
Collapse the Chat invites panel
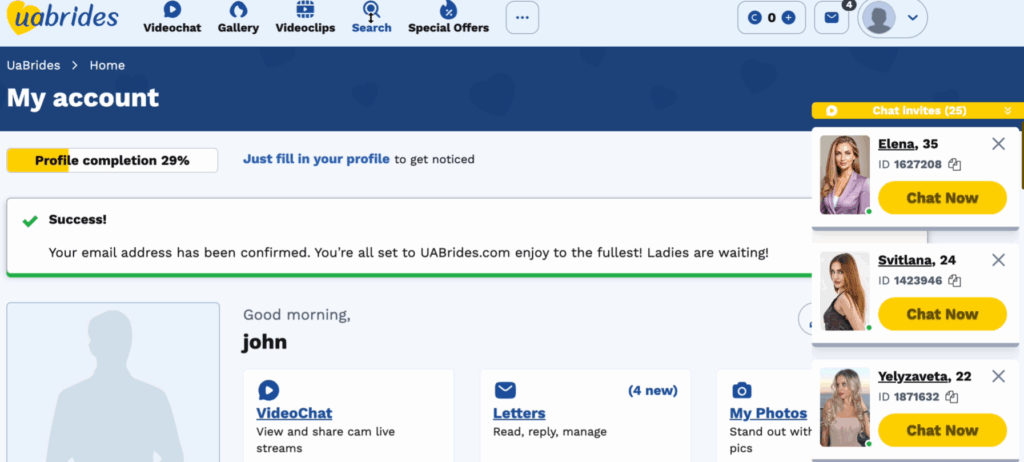coord(1007,111)
